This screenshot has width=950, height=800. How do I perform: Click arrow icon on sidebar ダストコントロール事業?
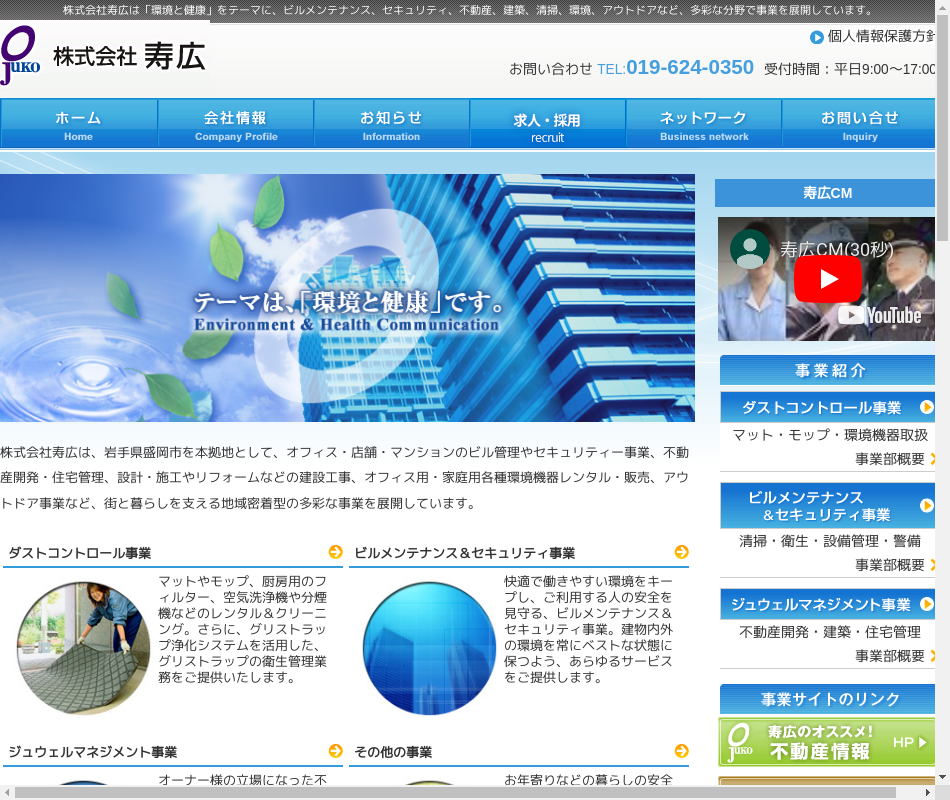(x=926, y=407)
